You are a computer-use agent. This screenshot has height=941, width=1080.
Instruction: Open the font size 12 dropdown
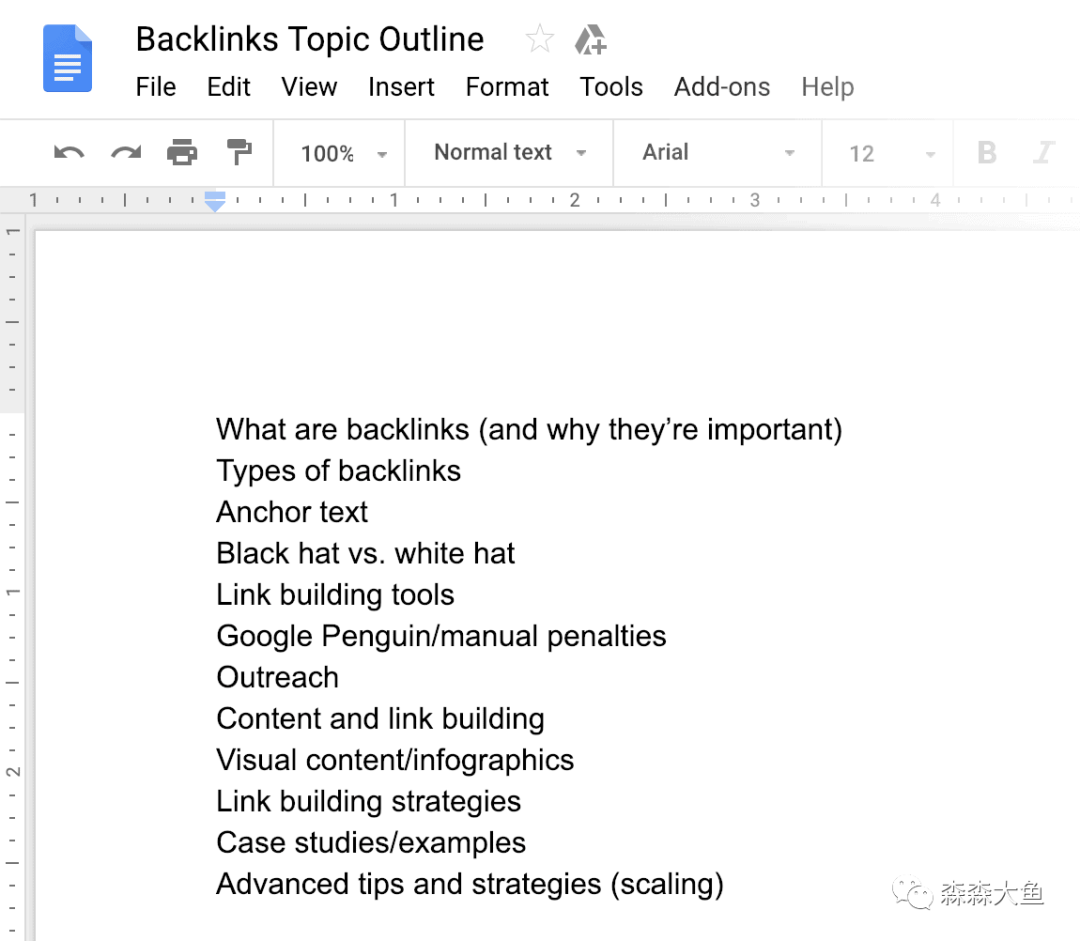891,153
